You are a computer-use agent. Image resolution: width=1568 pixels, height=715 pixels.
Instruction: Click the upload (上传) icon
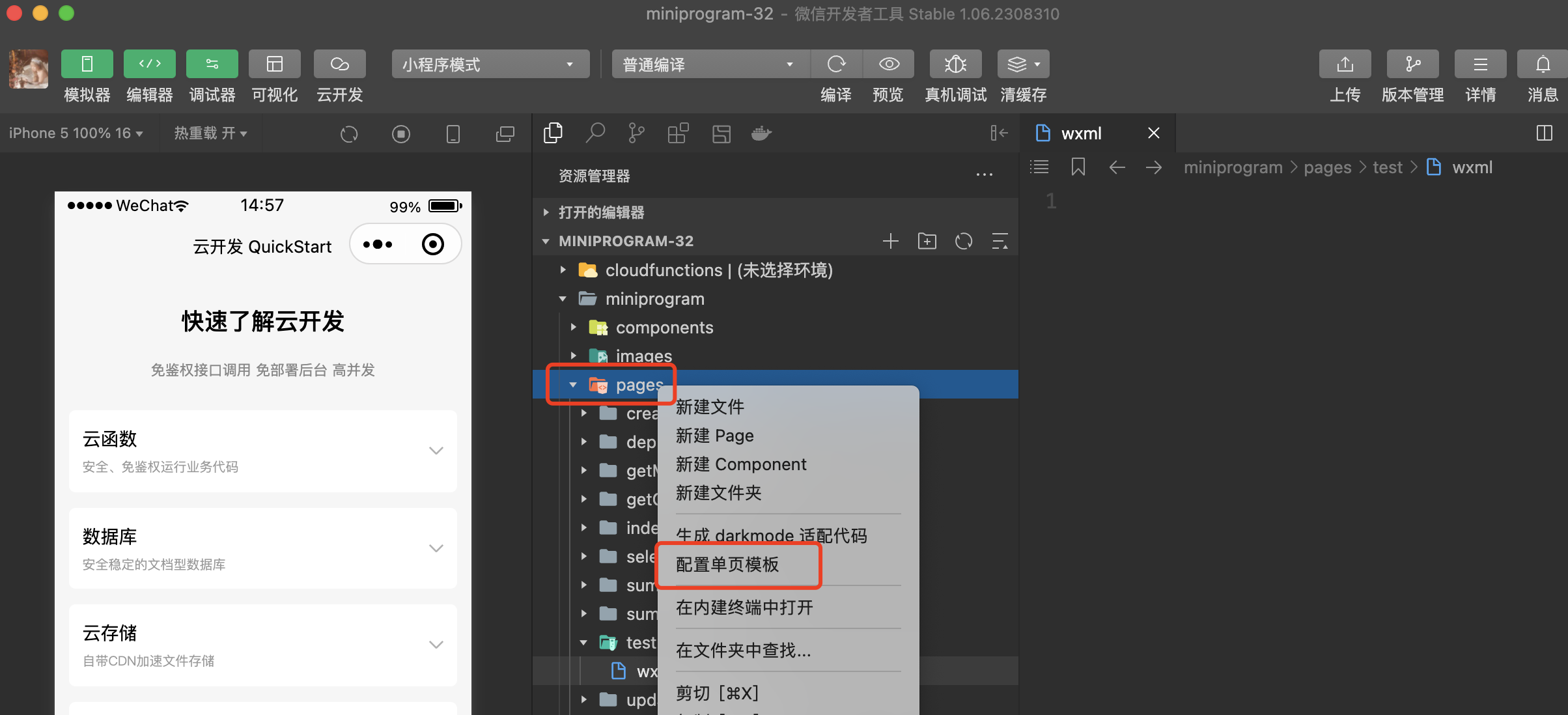[x=1345, y=64]
